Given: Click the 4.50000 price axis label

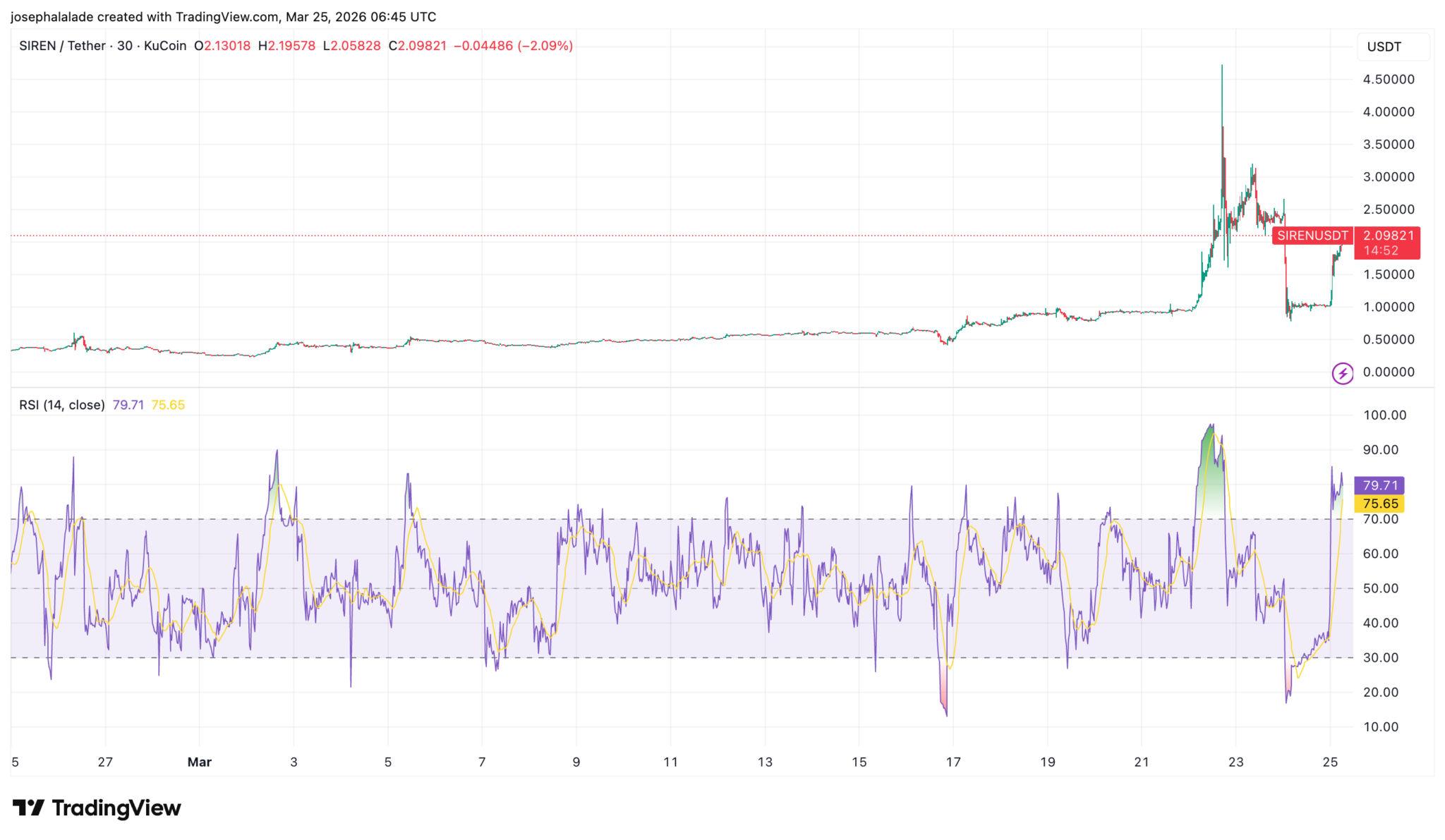Looking at the screenshot, I should (x=1388, y=80).
